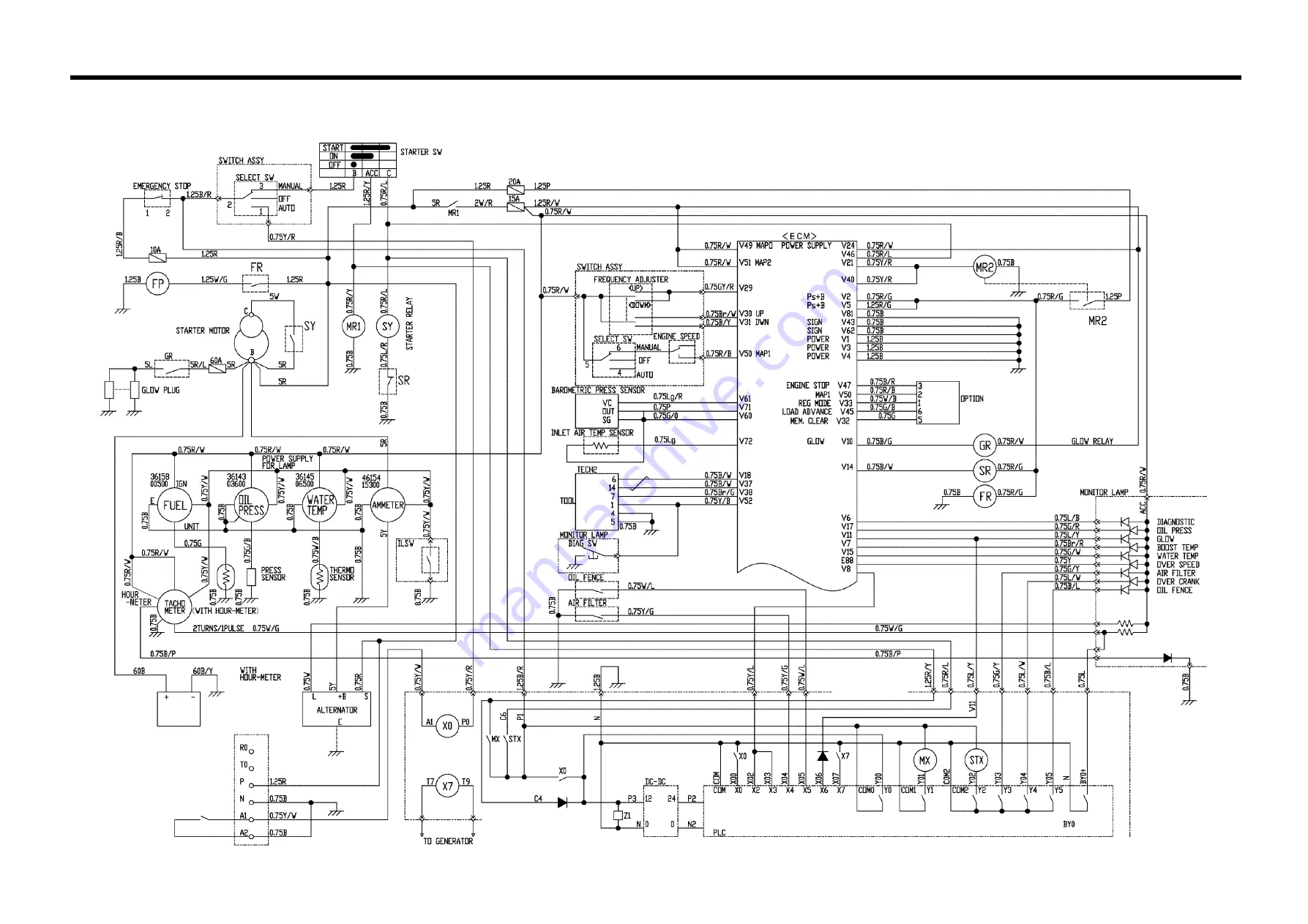Select the INLET AIR TEMP SENSOR label
Image resolution: width=1308 pixels, height=924 pixels.
point(592,433)
